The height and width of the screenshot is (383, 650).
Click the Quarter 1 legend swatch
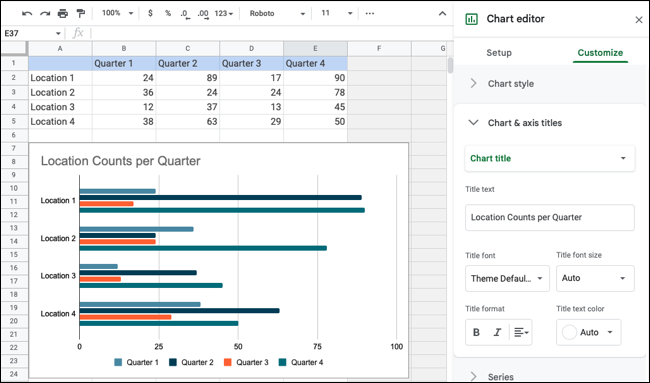click(118, 362)
